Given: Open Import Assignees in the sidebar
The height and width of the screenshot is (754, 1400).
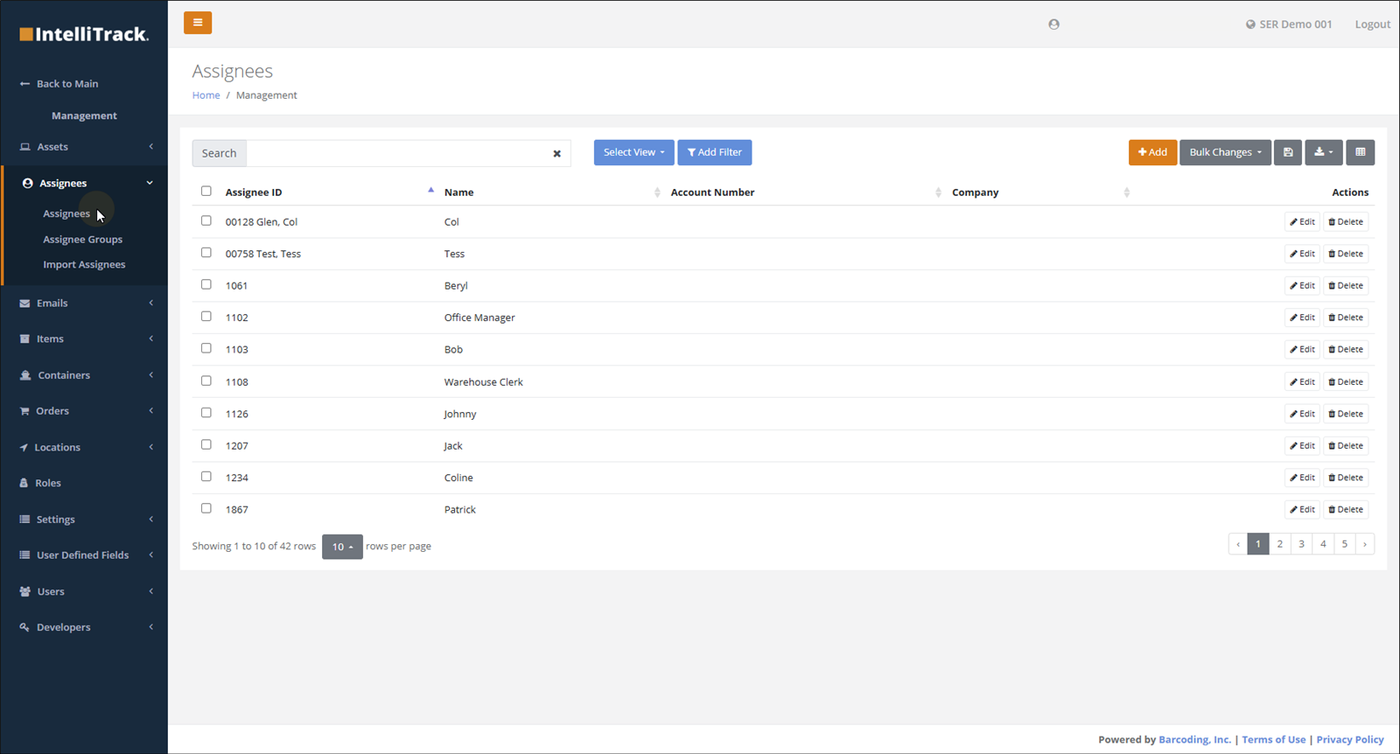Looking at the screenshot, I should coord(84,265).
